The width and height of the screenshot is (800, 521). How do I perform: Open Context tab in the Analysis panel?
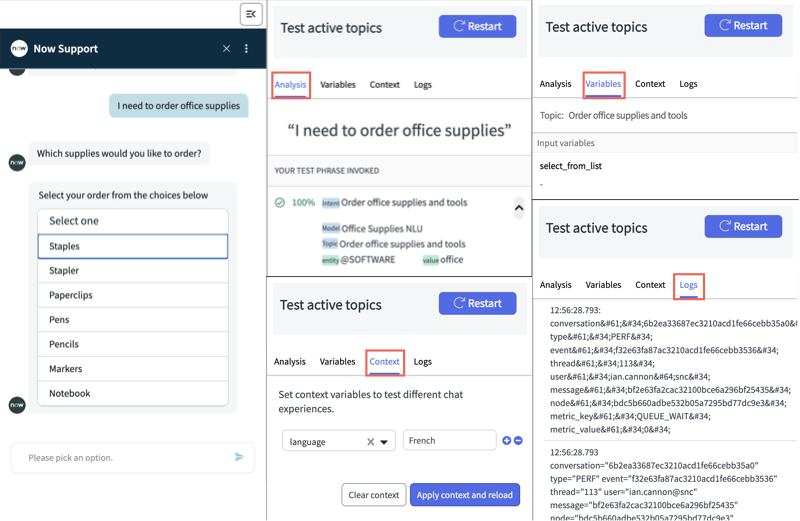coord(385,85)
